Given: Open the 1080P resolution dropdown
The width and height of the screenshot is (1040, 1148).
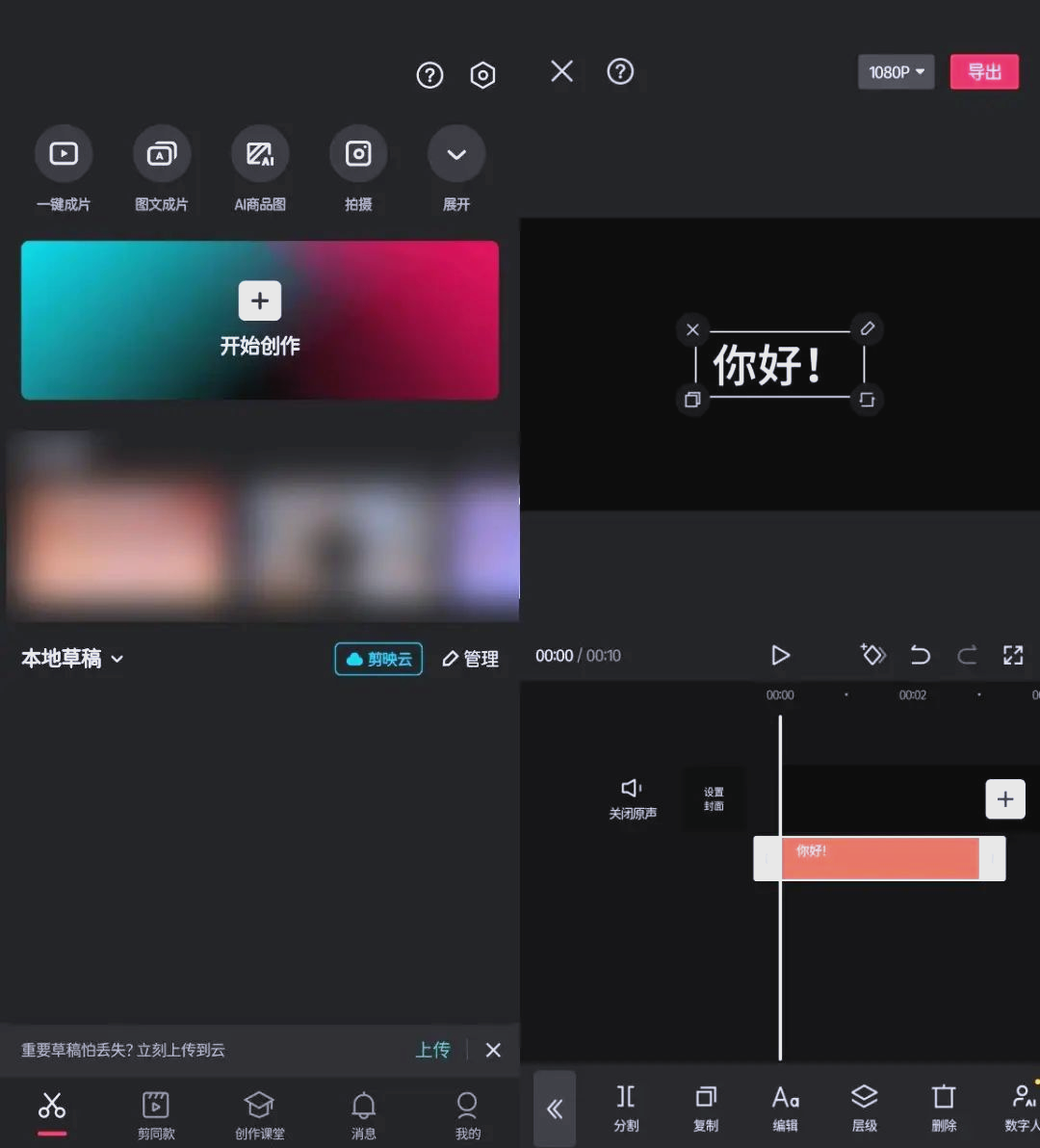Looking at the screenshot, I should 896,71.
